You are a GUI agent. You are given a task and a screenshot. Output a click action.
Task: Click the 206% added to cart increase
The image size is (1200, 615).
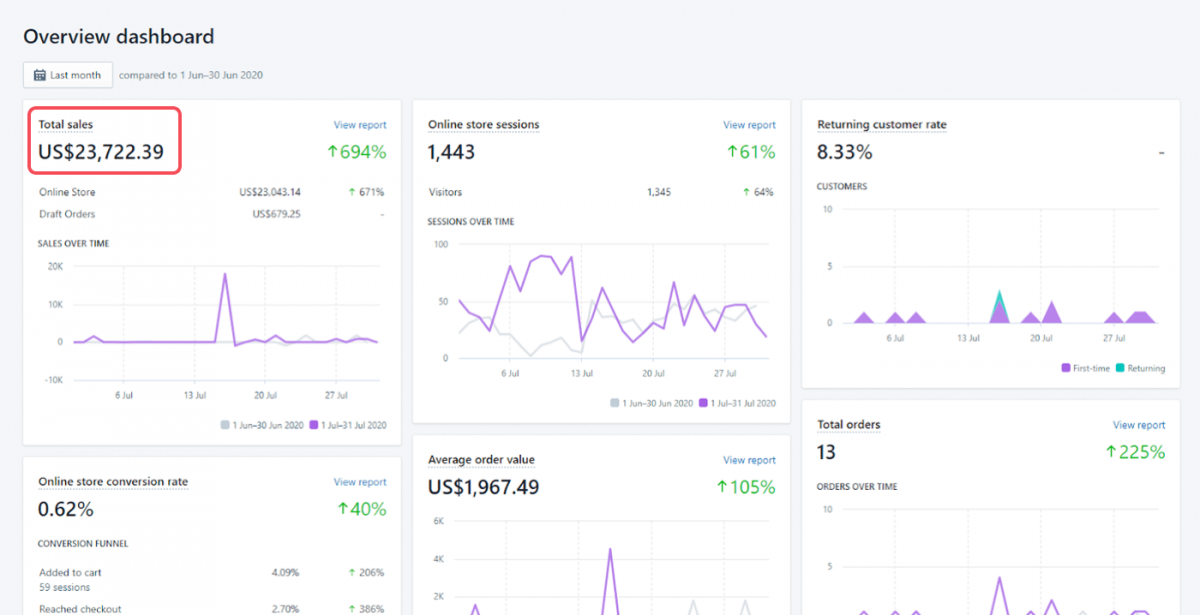[x=366, y=573]
